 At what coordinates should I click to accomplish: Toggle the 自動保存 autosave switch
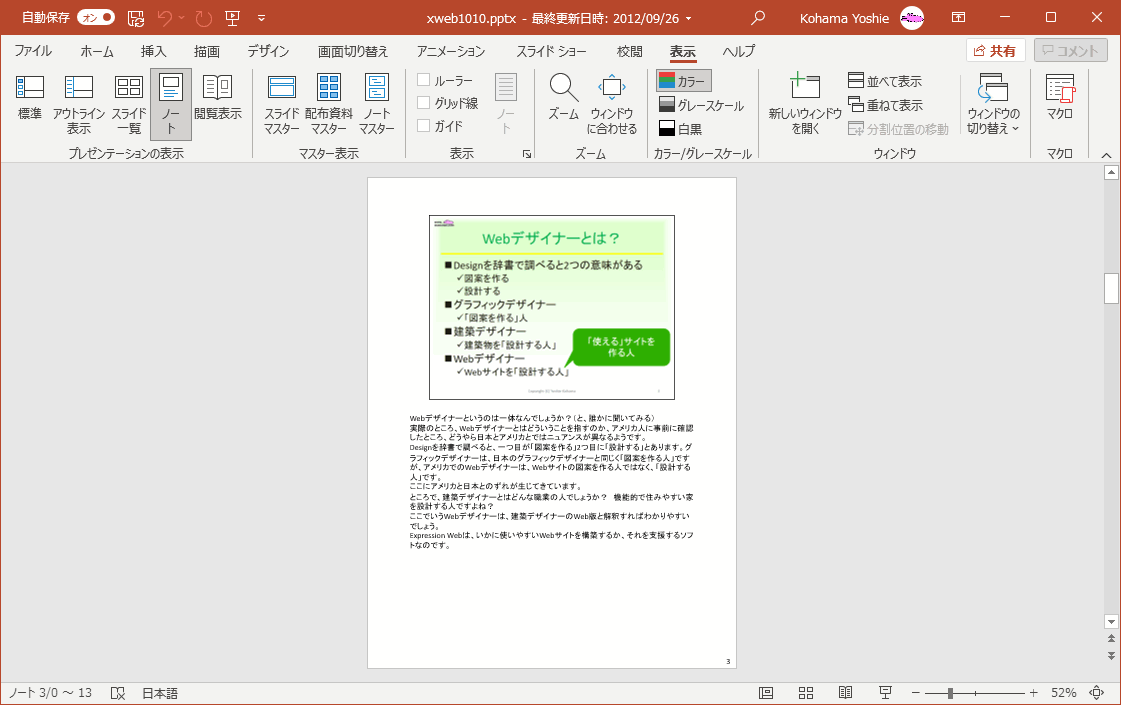click(x=95, y=17)
